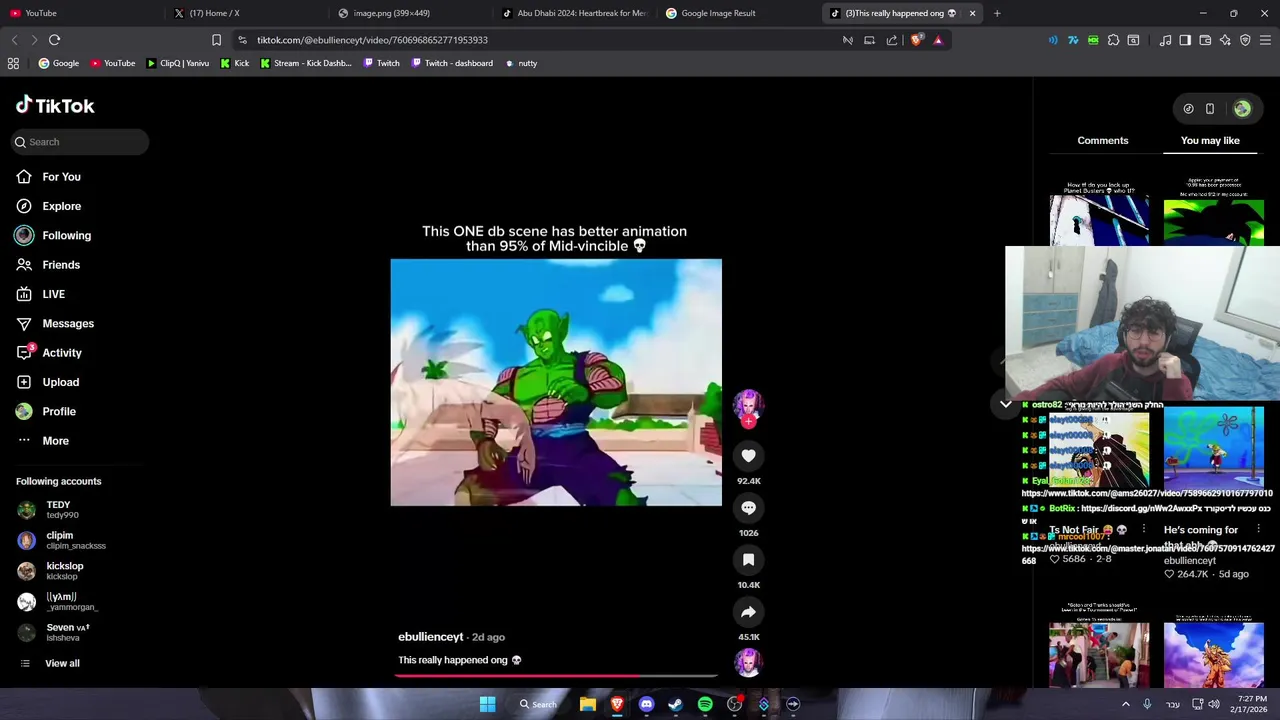Open the spinning sound disc icon
1280x720 pixels.
748,662
